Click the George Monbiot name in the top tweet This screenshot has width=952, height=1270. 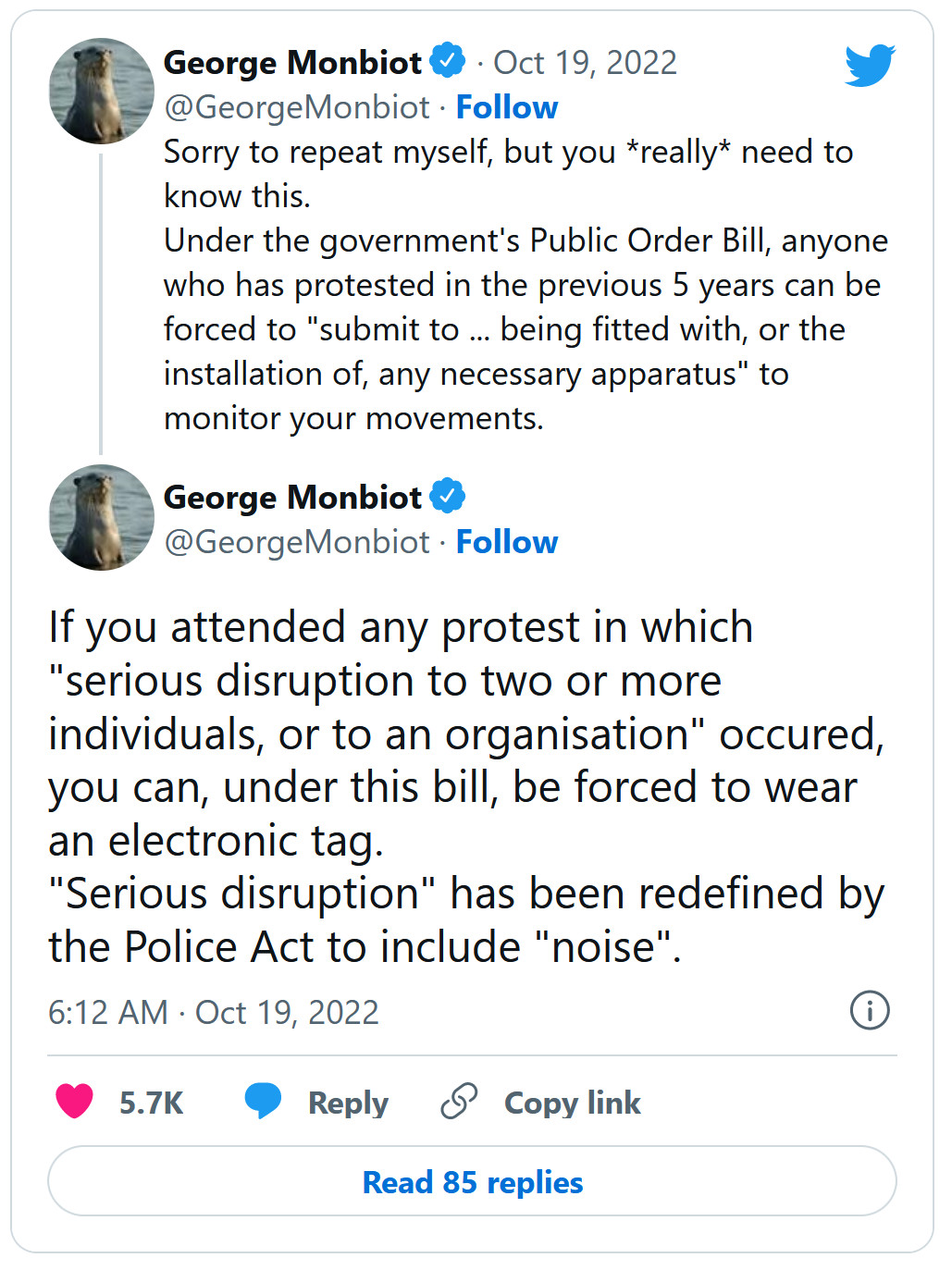292,63
